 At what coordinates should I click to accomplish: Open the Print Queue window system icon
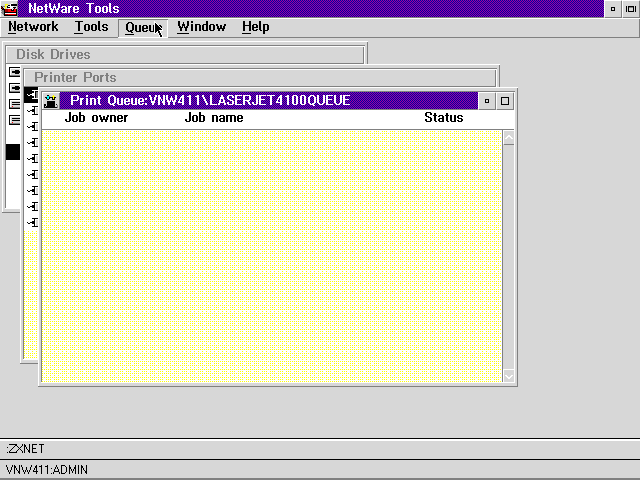[x=51, y=101]
